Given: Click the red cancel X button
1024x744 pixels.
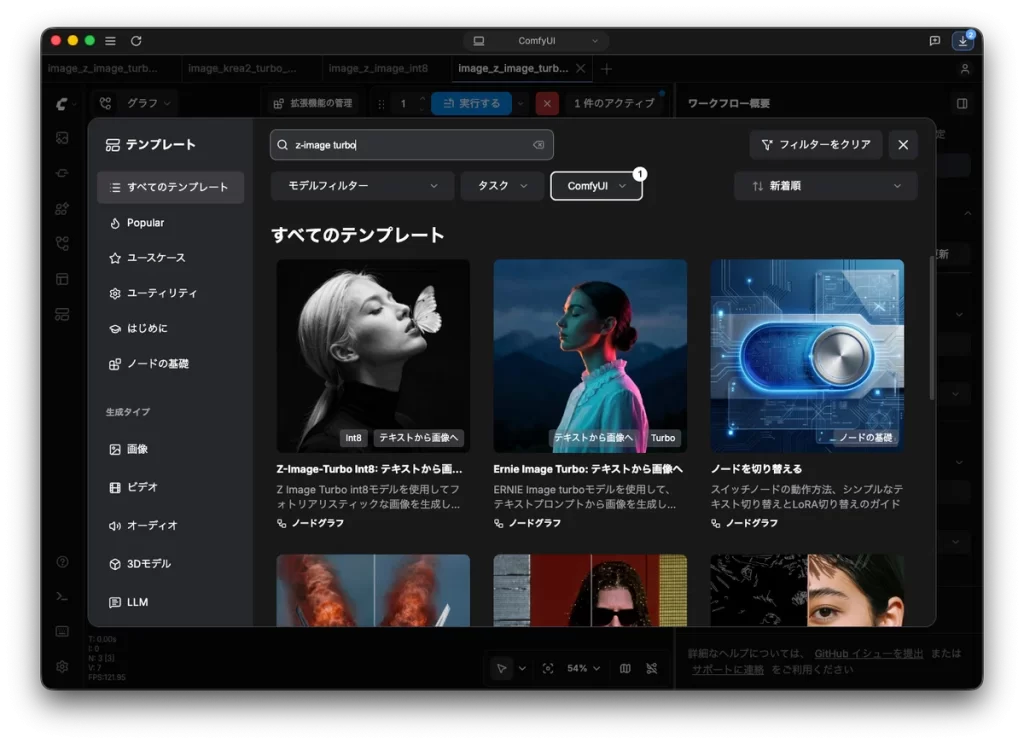Looking at the screenshot, I should (x=547, y=103).
